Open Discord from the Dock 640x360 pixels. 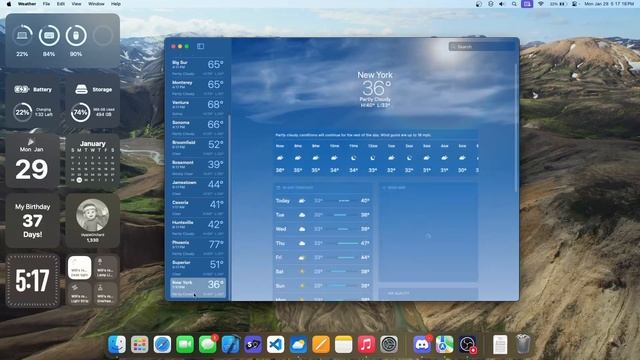(422, 344)
